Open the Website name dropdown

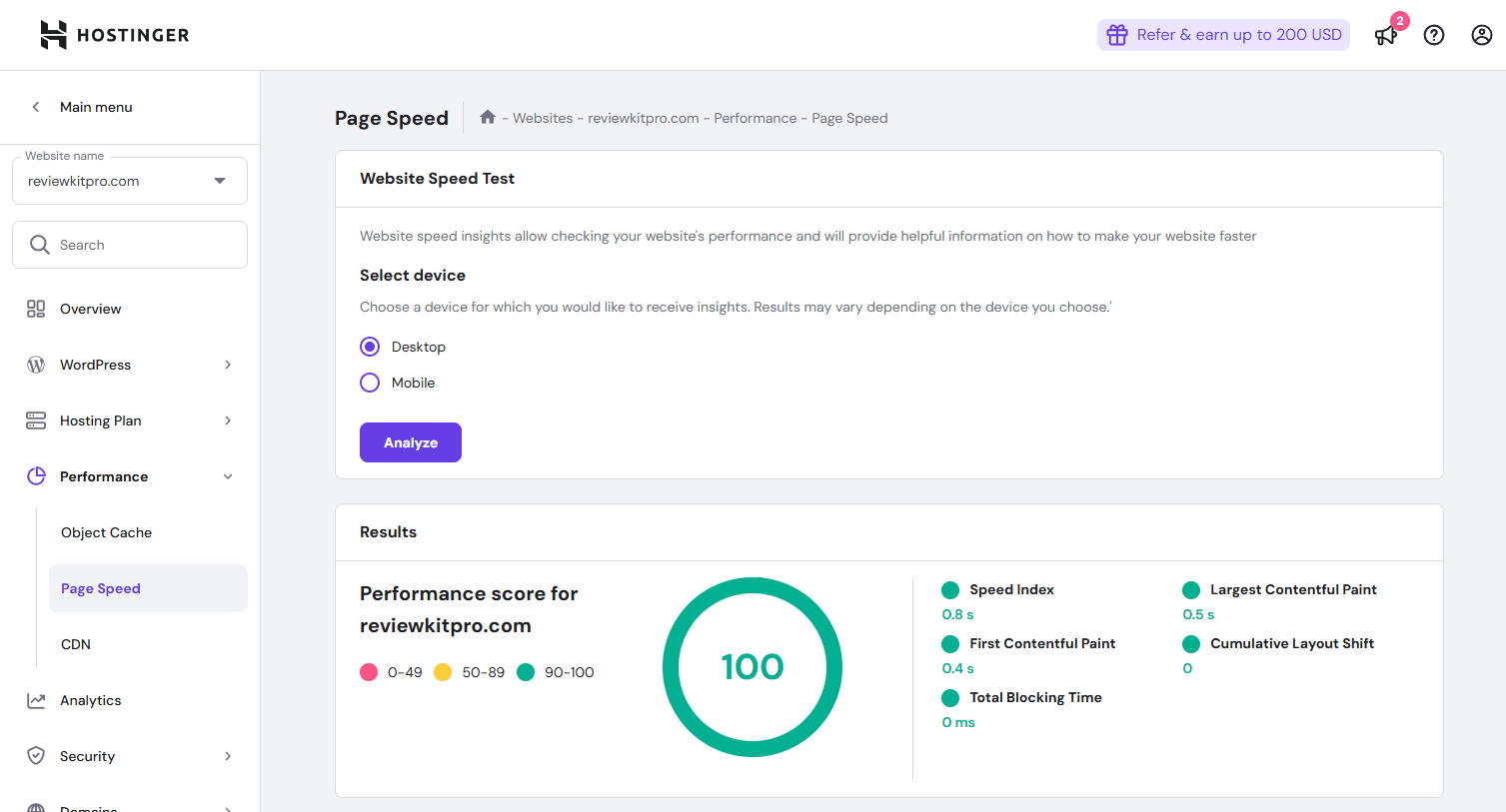click(x=130, y=181)
